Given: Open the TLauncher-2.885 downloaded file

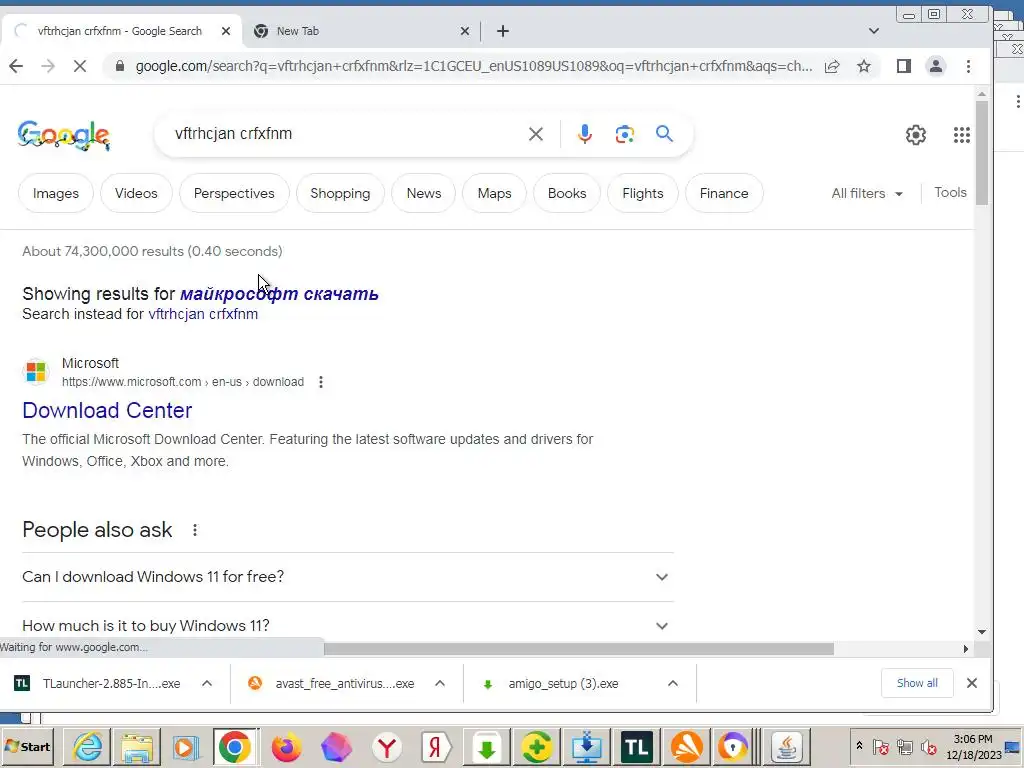Looking at the screenshot, I should click(x=98, y=684).
